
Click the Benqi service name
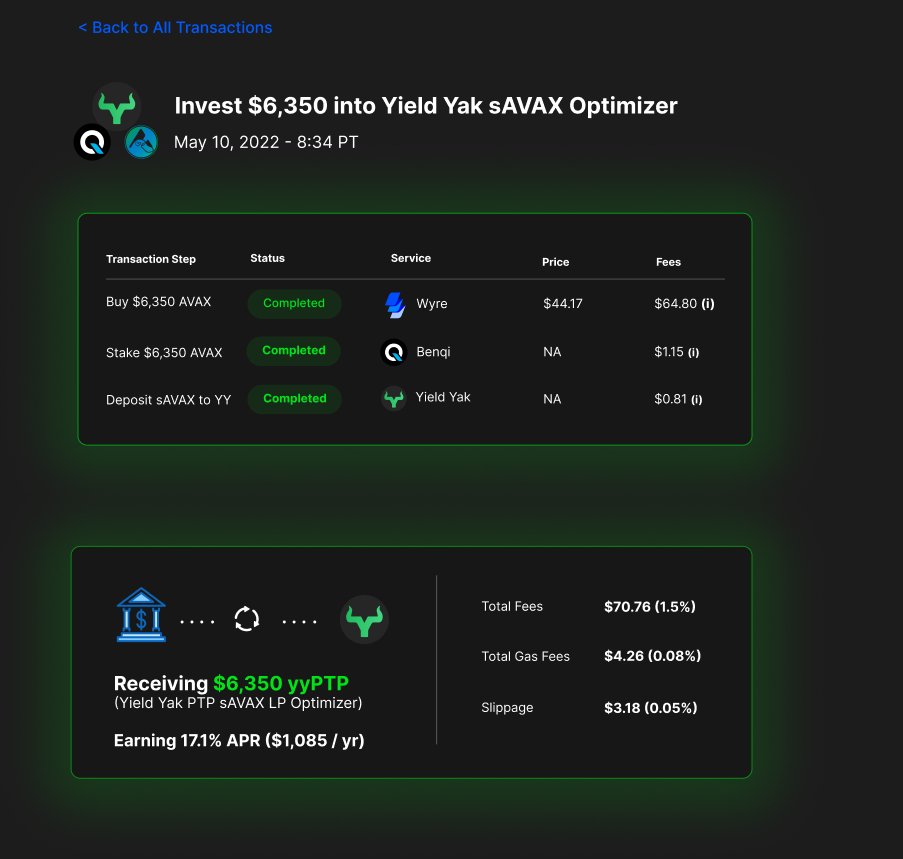pos(433,352)
